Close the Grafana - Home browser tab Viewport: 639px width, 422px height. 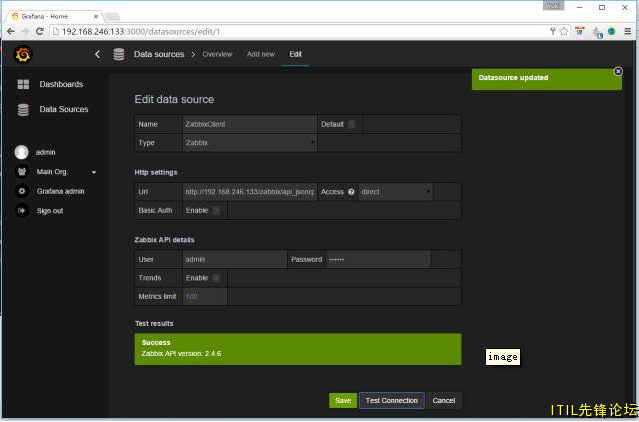click(x=96, y=17)
